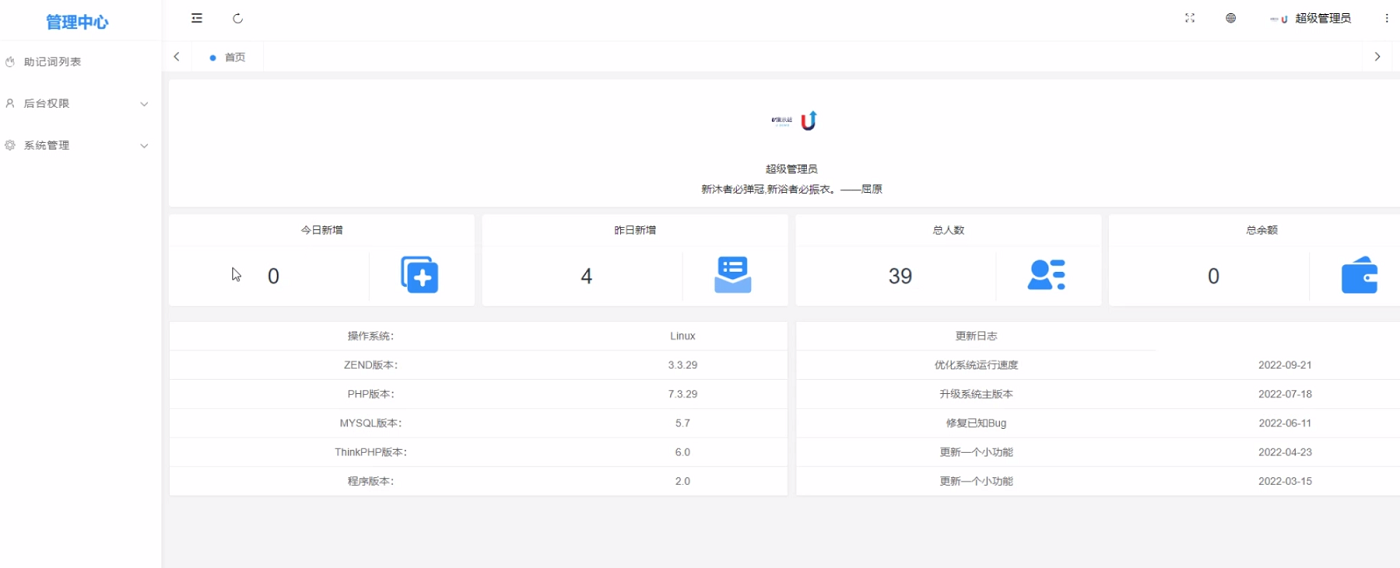The height and width of the screenshot is (568, 1400).
Task: Enter fullscreen mode via the fullscreen icon
Action: pos(1190,18)
